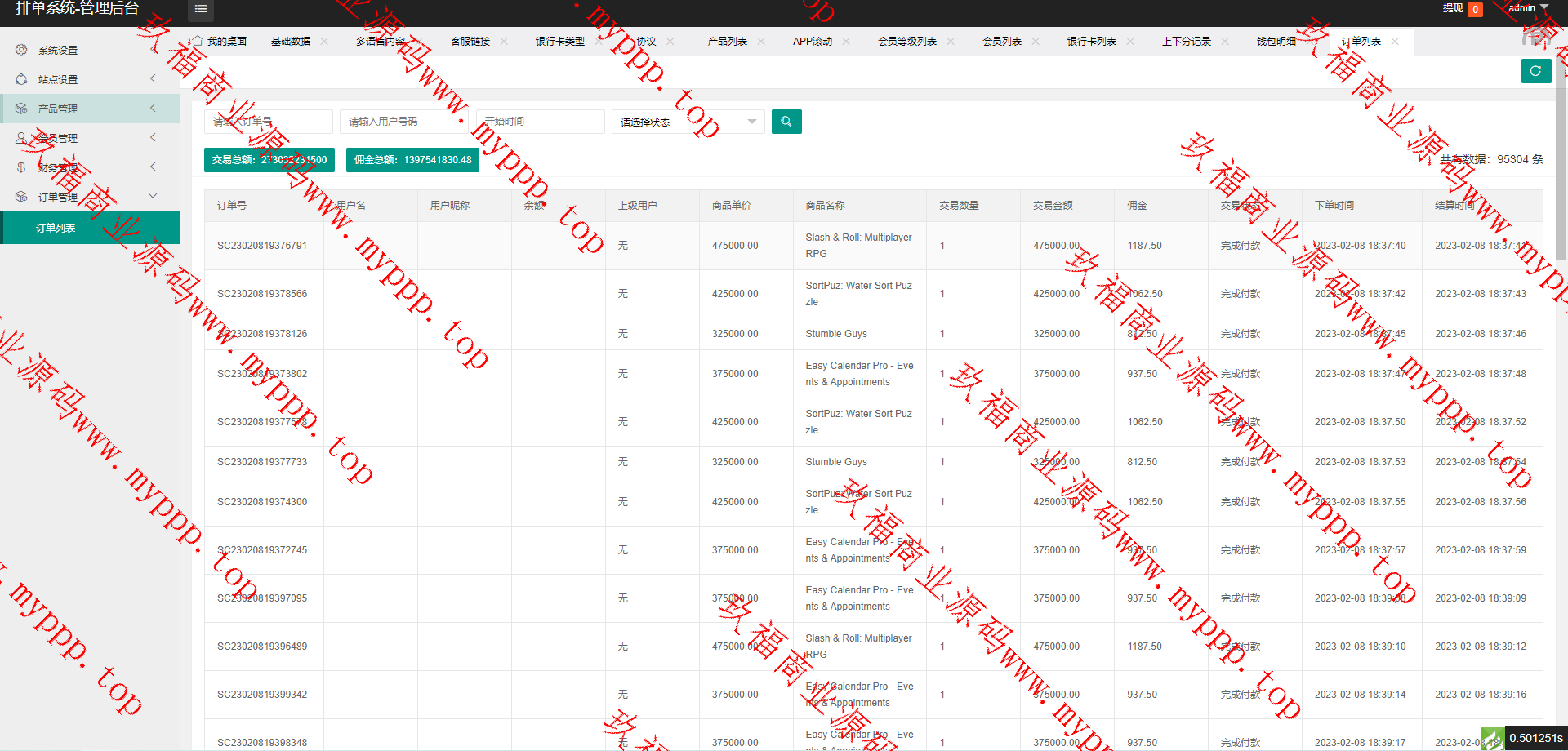Switch to the 产品列表 tab
Viewport: 1568px width, 751px height.
coord(727,42)
